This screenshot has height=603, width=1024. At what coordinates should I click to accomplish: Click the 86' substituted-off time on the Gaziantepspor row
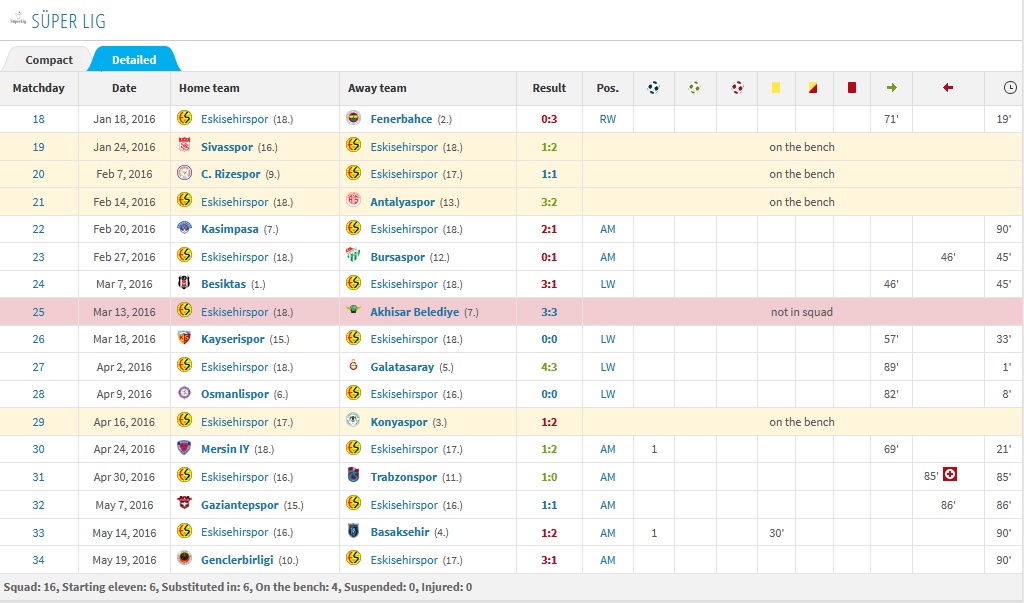[x=948, y=505]
